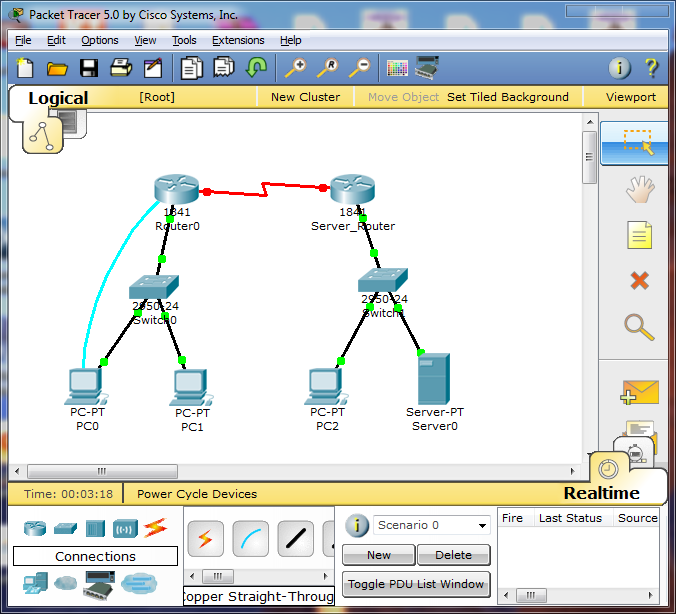
Task: Click the Add Simple PDU envelope
Action: (640, 392)
